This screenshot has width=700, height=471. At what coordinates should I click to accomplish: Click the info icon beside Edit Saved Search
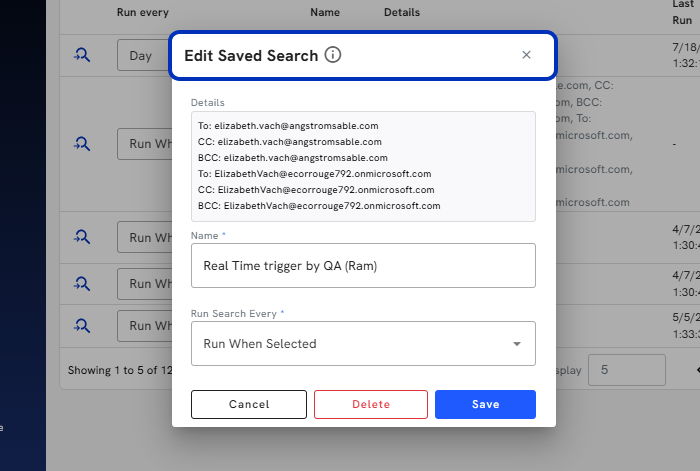333,55
